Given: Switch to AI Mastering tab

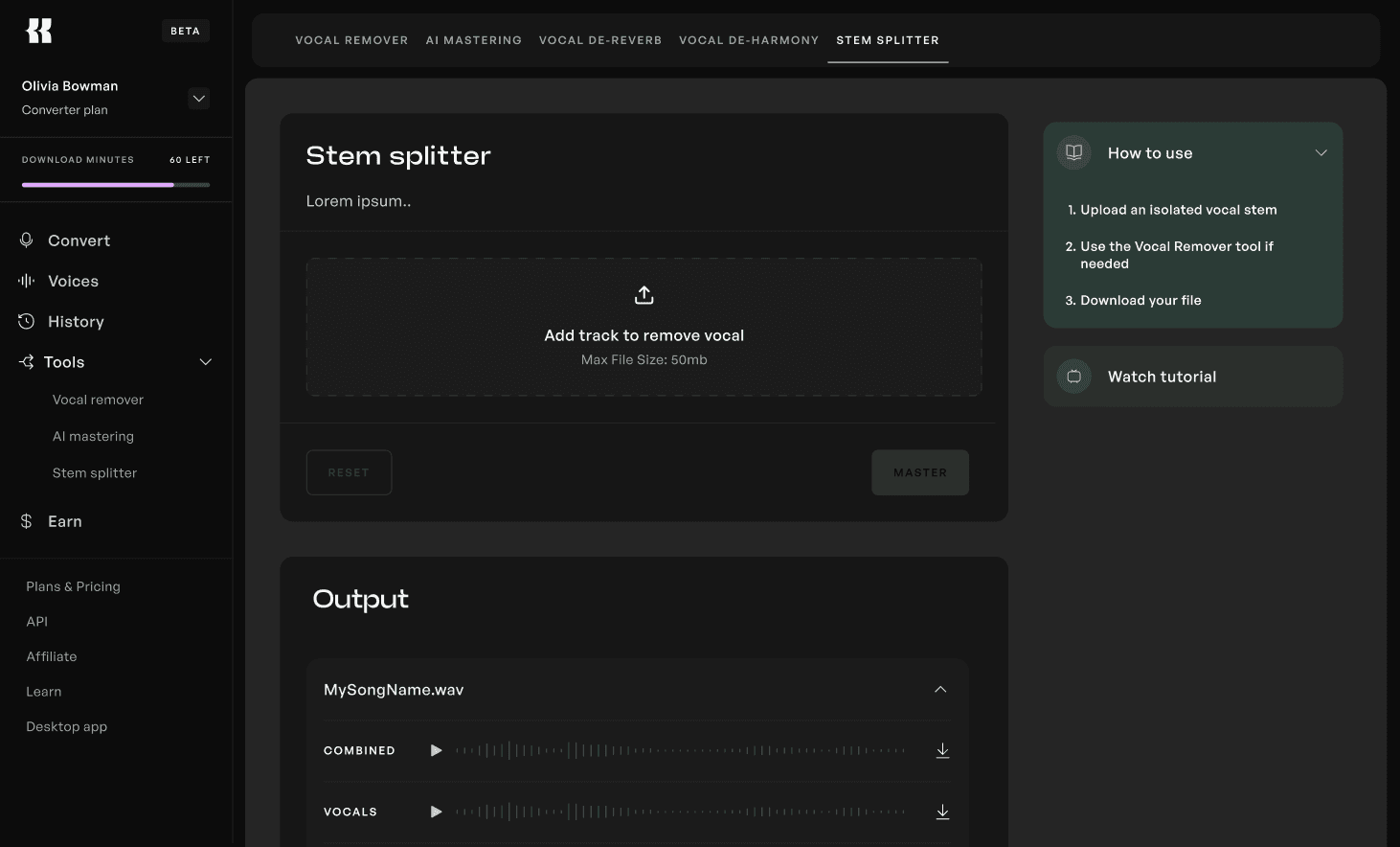Looking at the screenshot, I should [x=474, y=40].
